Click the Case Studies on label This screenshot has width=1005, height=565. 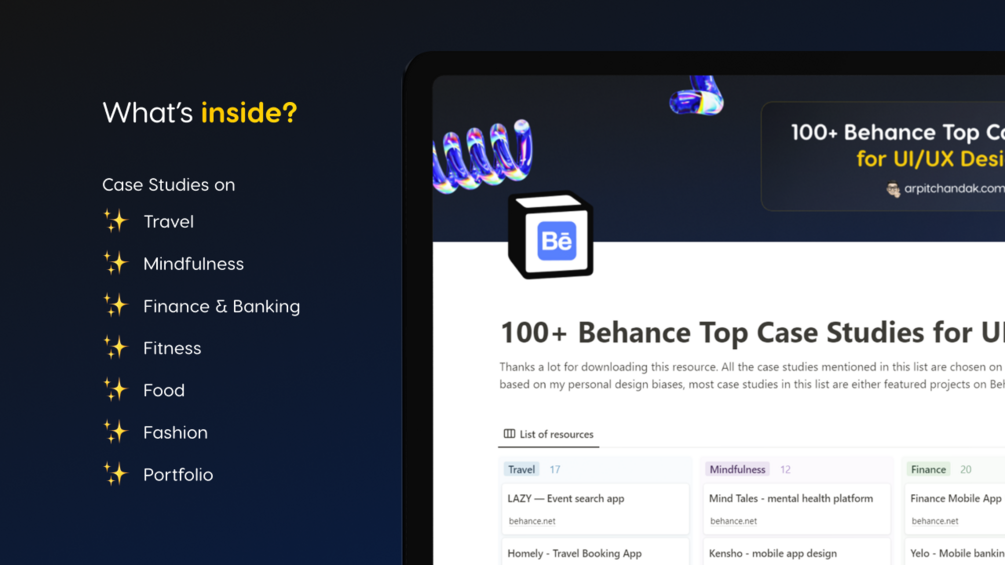tap(169, 184)
